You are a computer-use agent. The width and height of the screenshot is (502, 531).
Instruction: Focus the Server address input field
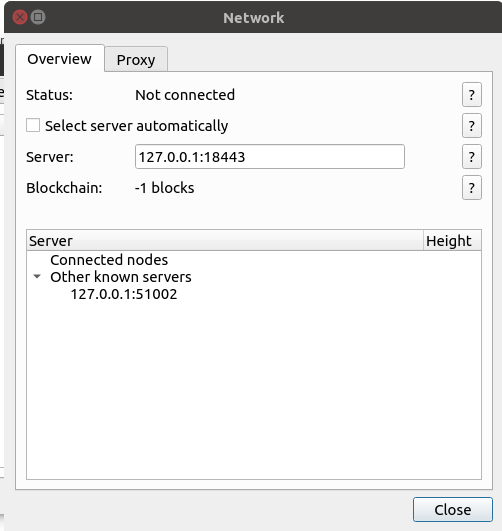click(270, 157)
